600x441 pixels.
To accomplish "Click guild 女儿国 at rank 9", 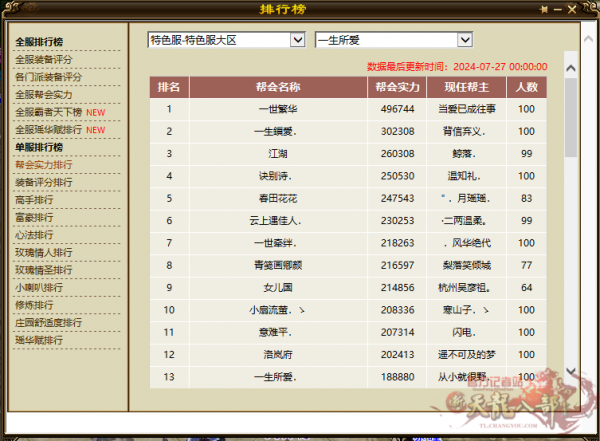I will pos(278,287).
